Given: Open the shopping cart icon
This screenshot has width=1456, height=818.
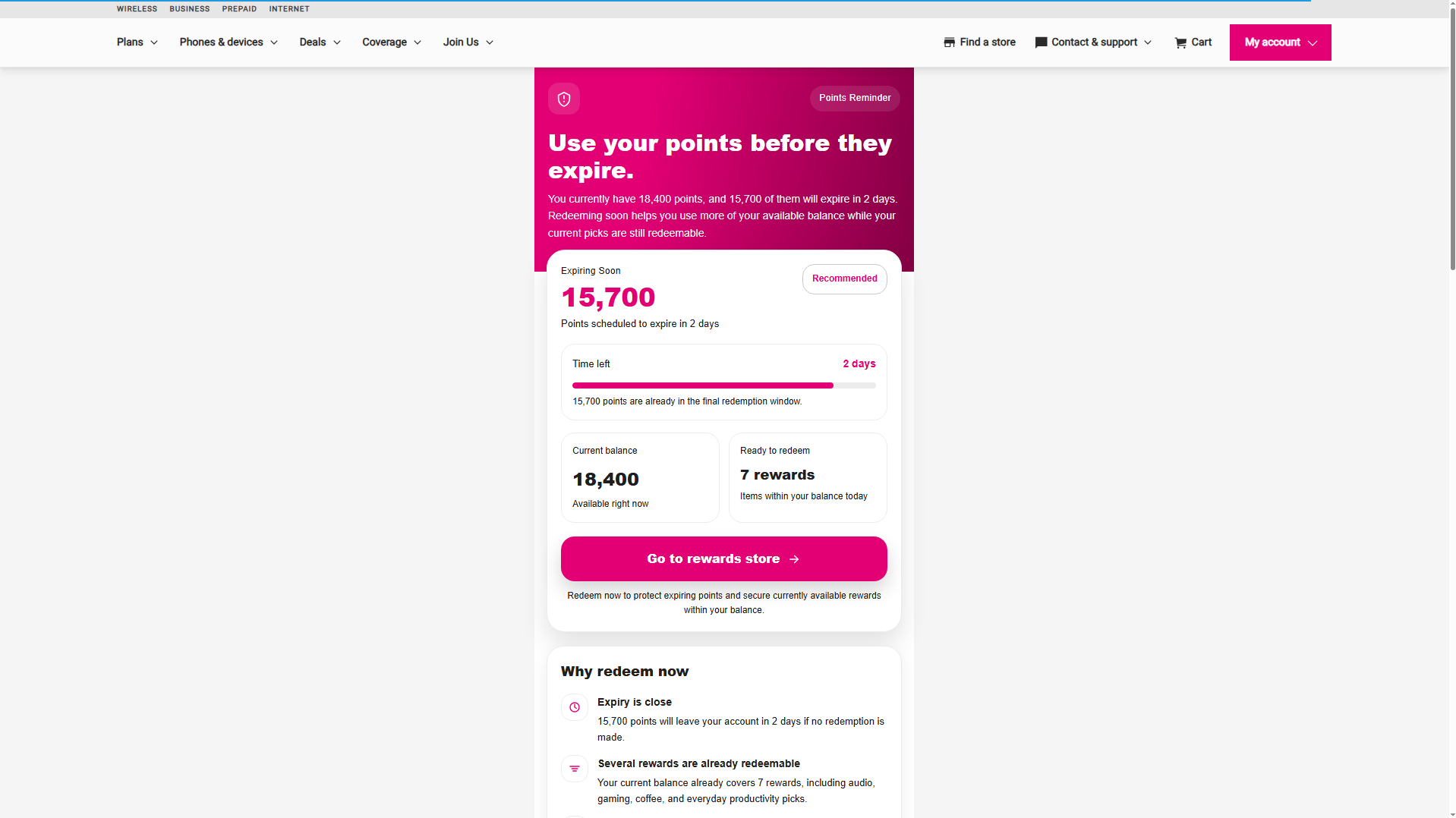Looking at the screenshot, I should pyautogui.click(x=1180, y=42).
